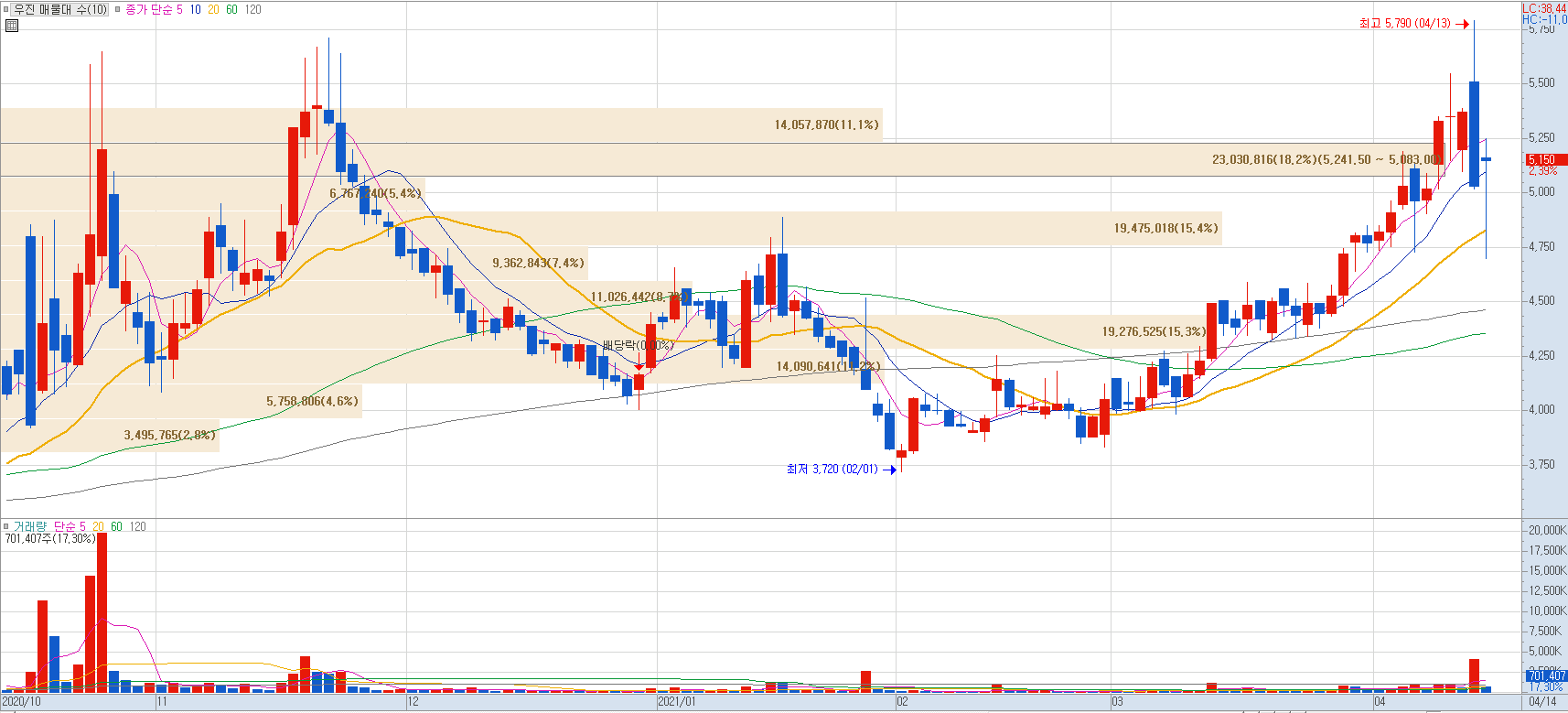This screenshot has width=1568, height=713.
Task: Click the 2.39% change value on the price axis
Action: tap(1542, 170)
